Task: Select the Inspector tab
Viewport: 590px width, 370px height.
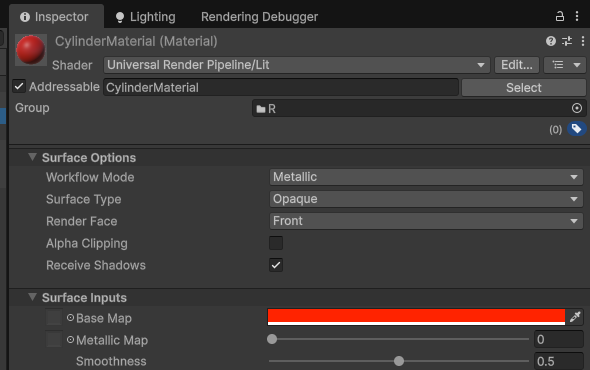Action: pyautogui.click(x=56, y=17)
